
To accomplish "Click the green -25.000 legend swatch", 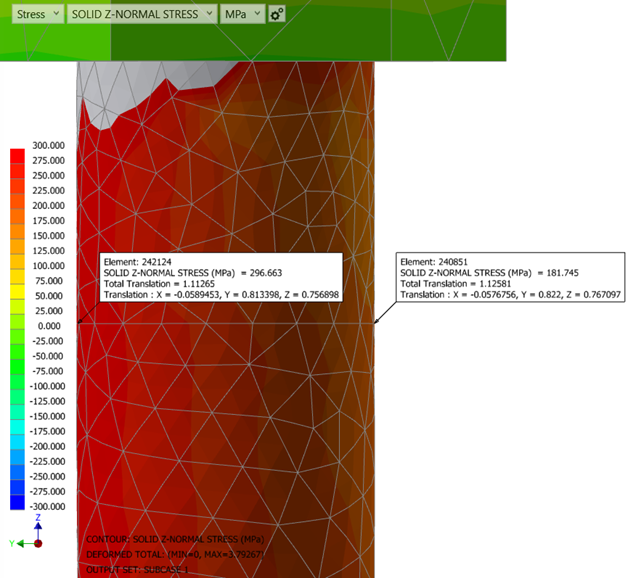I will pyautogui.click(x=17, y=341).
